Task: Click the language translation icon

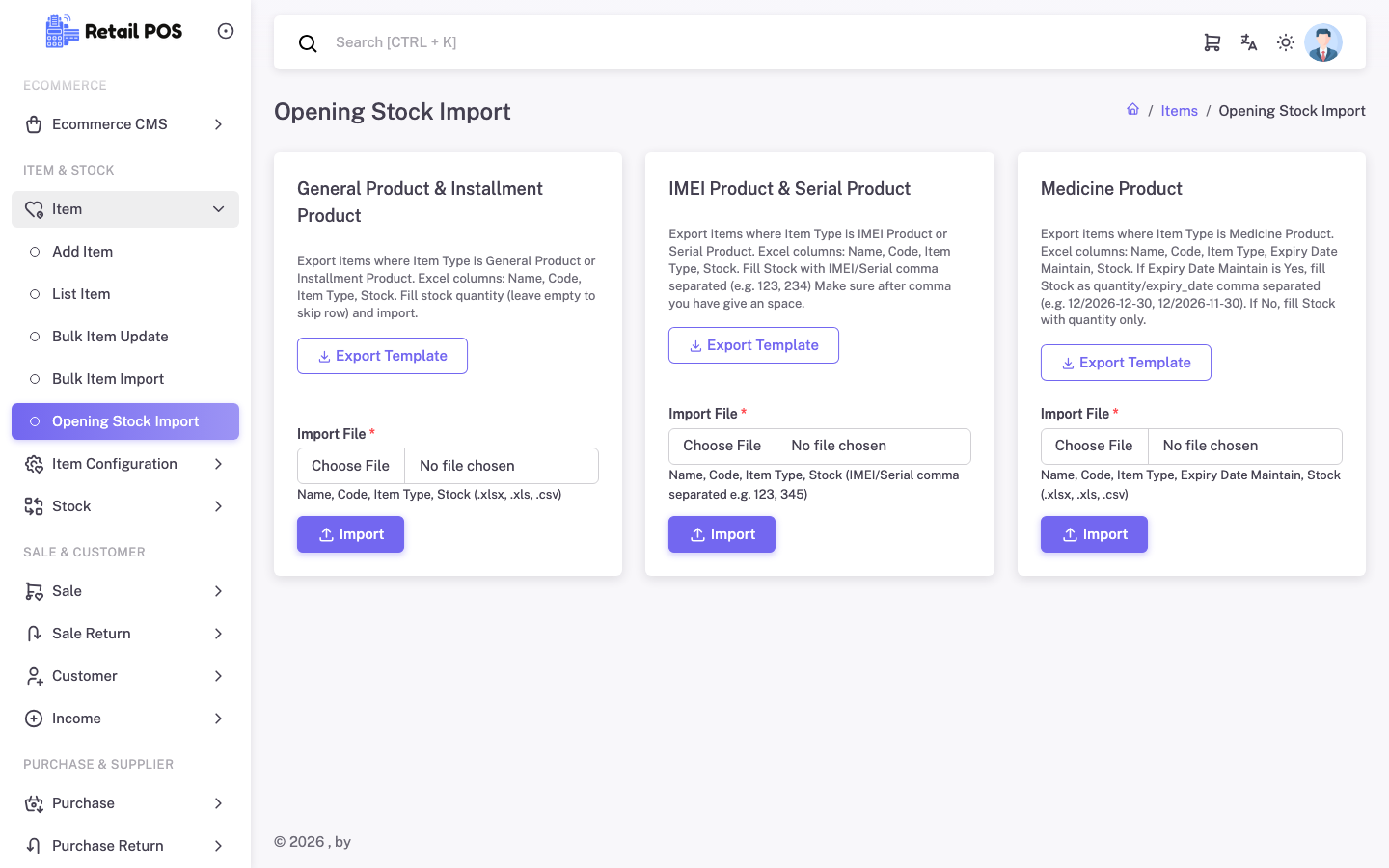Action: (x=1249, y=42)
